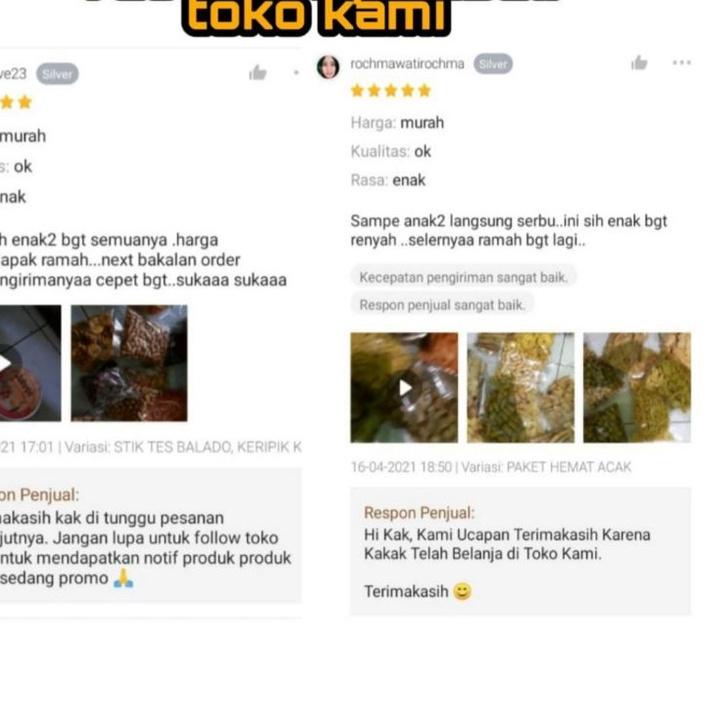Play the video in rochmawatirochma's review

pyautogui.click(x=404, y=388)
